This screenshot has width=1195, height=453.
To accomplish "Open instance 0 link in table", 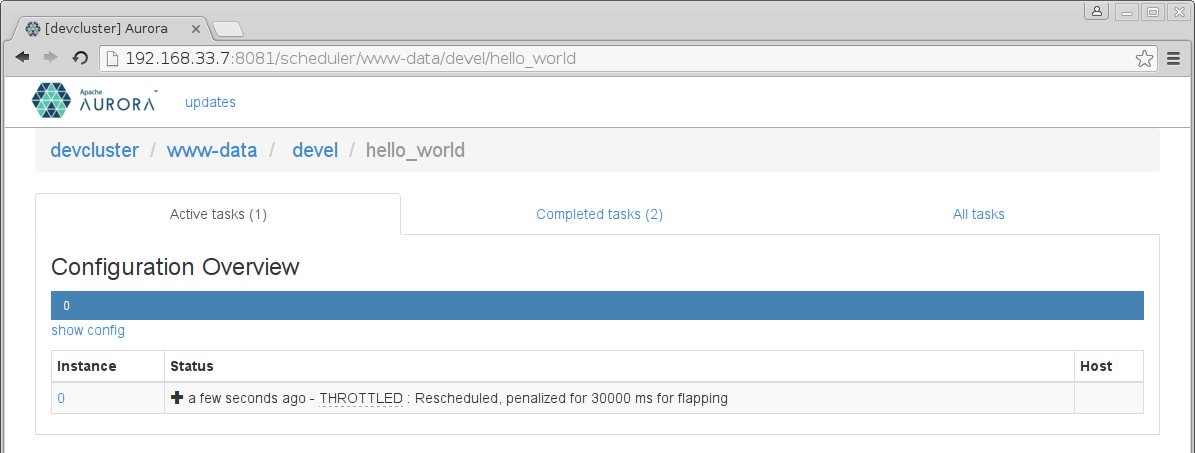I will (61, 398).
